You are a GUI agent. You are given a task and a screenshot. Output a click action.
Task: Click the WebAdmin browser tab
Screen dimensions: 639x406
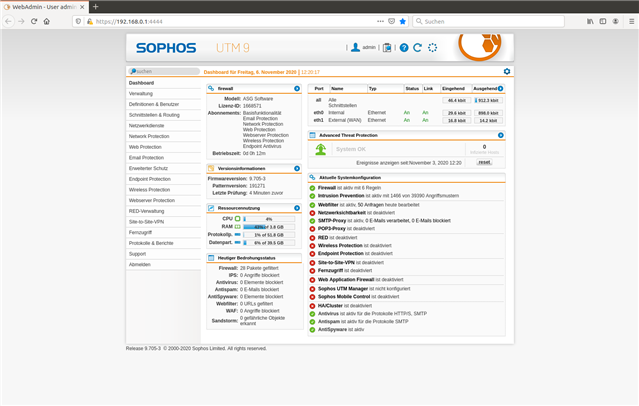(x=44, y=7)
